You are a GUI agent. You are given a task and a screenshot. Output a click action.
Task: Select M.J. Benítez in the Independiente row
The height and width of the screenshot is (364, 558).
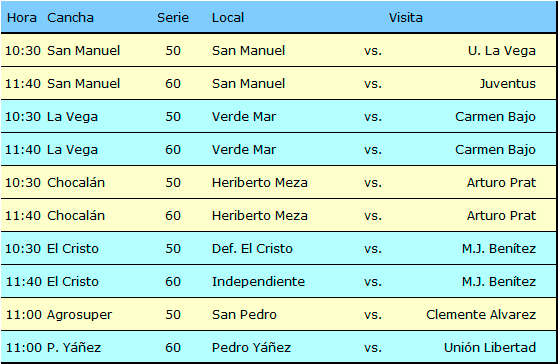[x=499, y=282]
